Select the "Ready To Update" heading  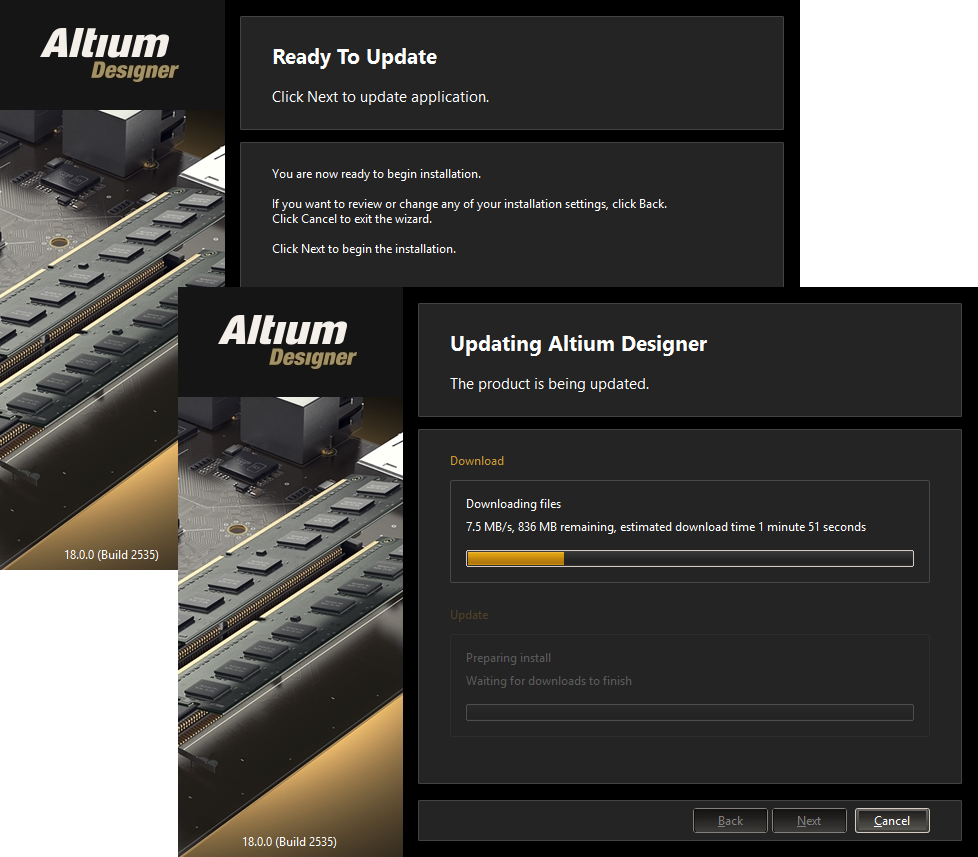point(354,57)
